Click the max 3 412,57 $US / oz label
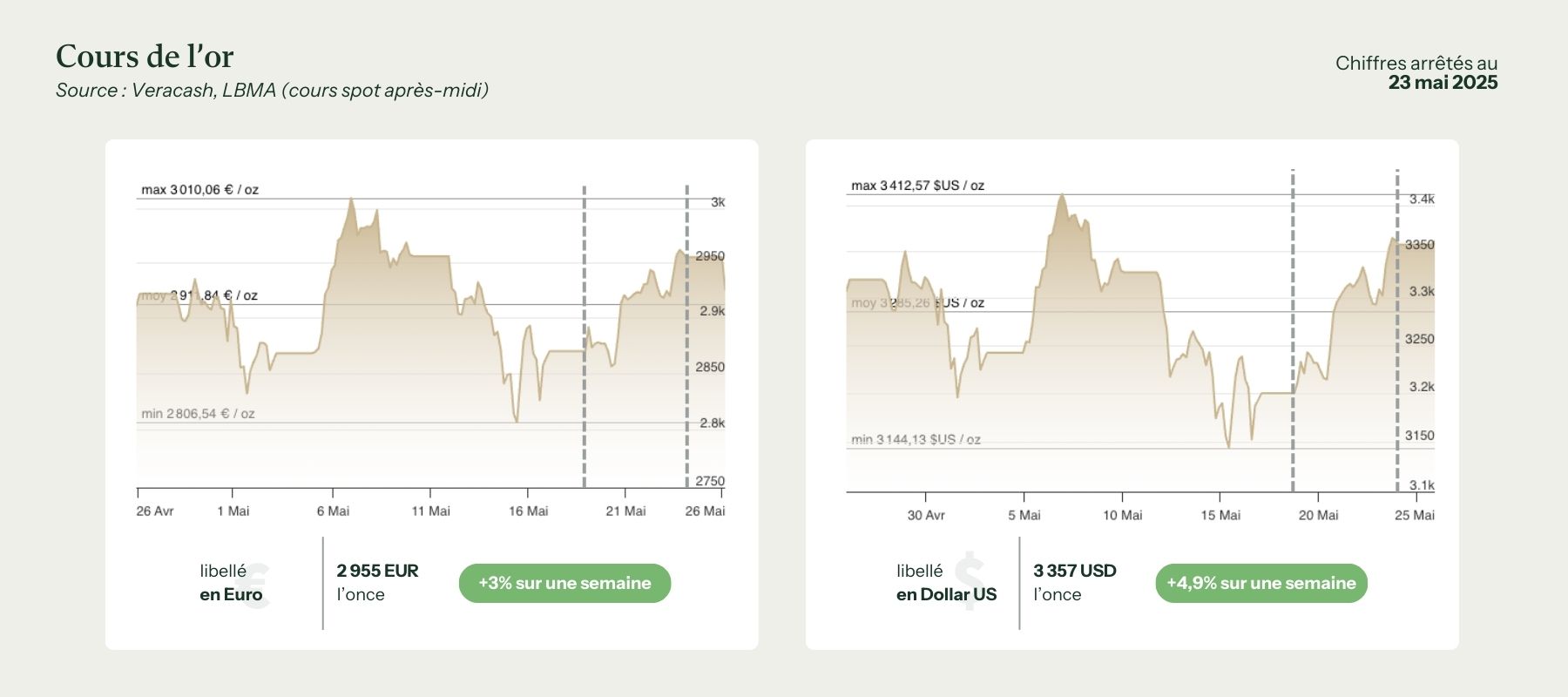The image size is (1568, 697). click(917, 186)
